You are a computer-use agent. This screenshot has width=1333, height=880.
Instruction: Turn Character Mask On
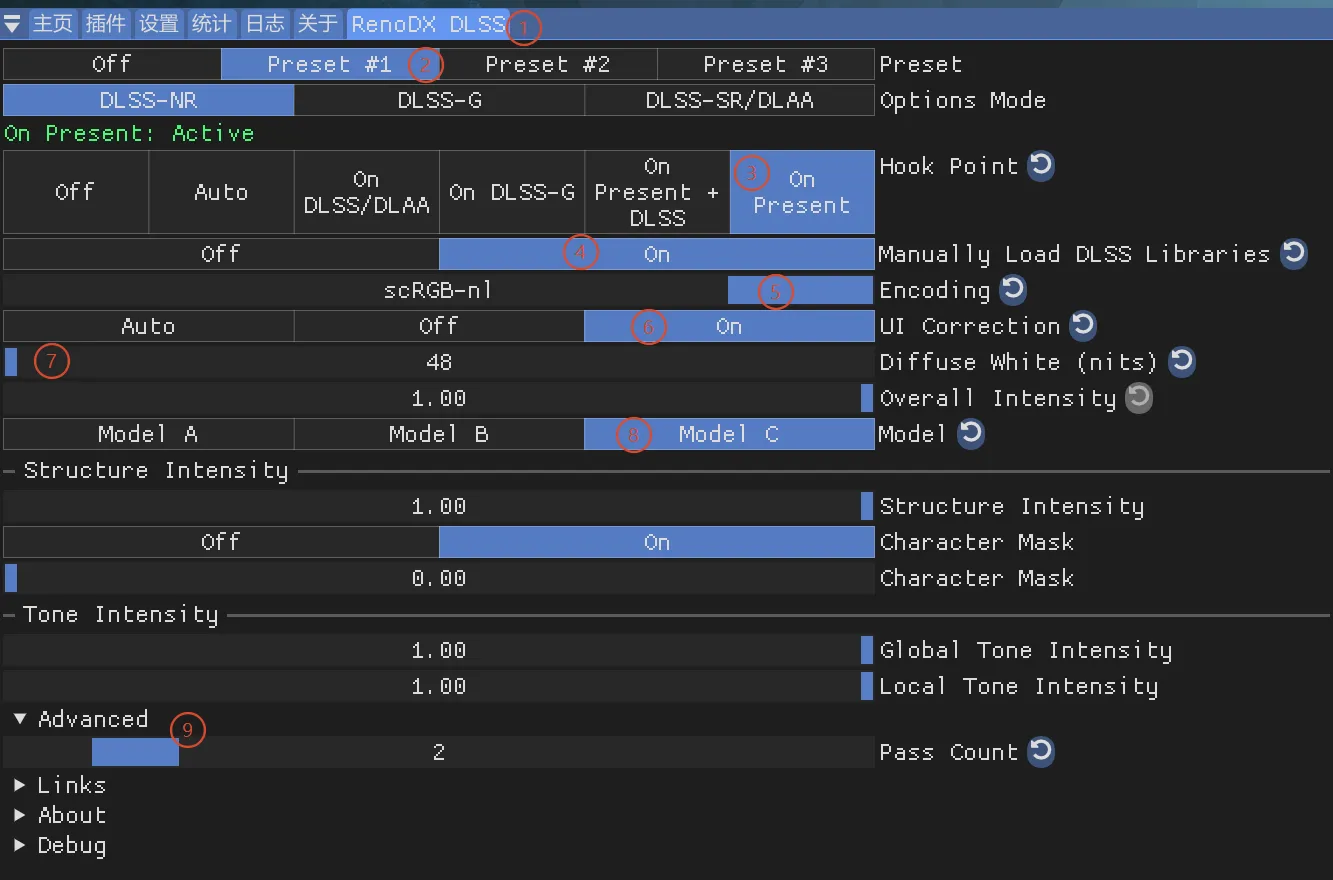pyautogui.click(x=657, y=542)
